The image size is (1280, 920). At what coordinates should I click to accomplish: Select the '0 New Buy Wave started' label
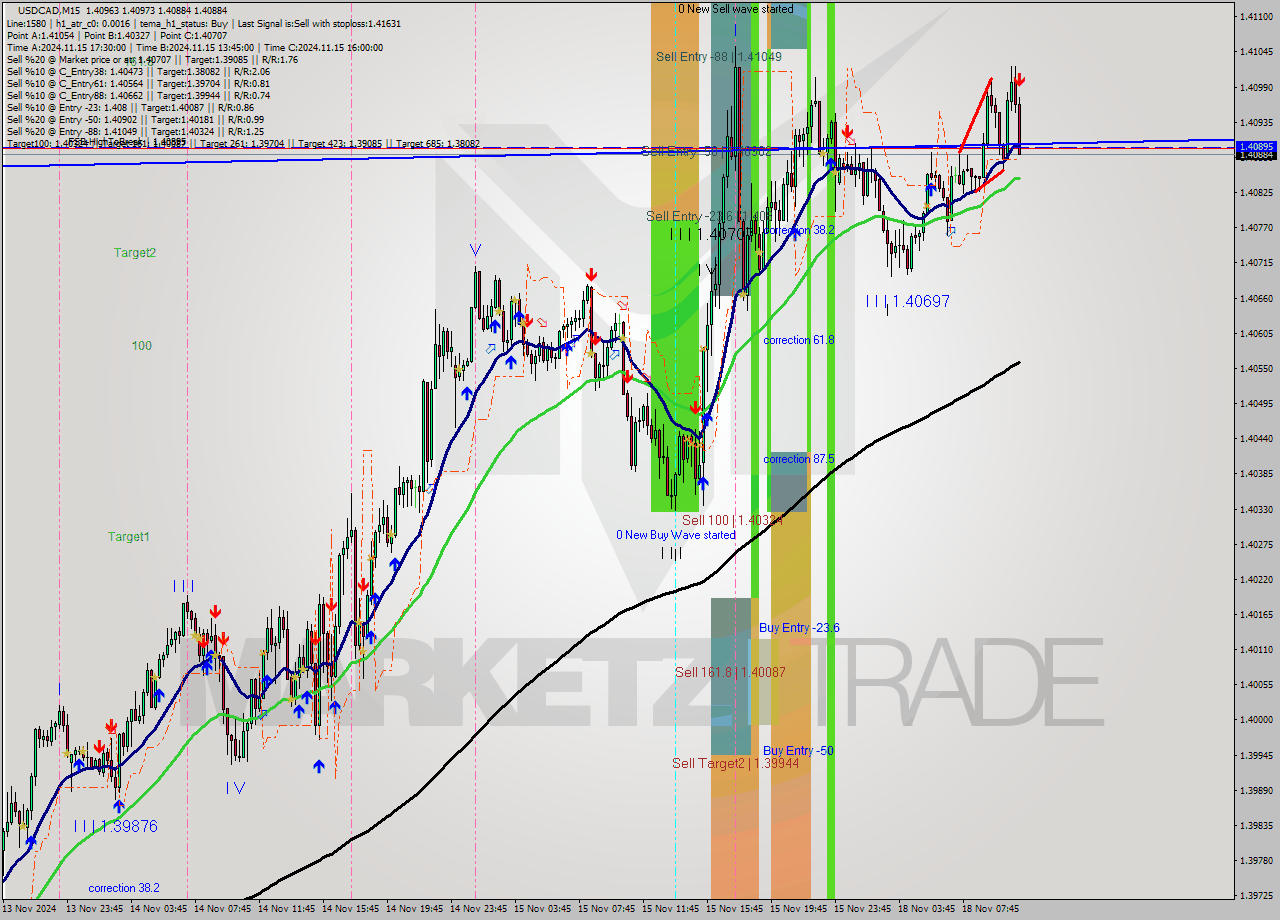point(676,535)
